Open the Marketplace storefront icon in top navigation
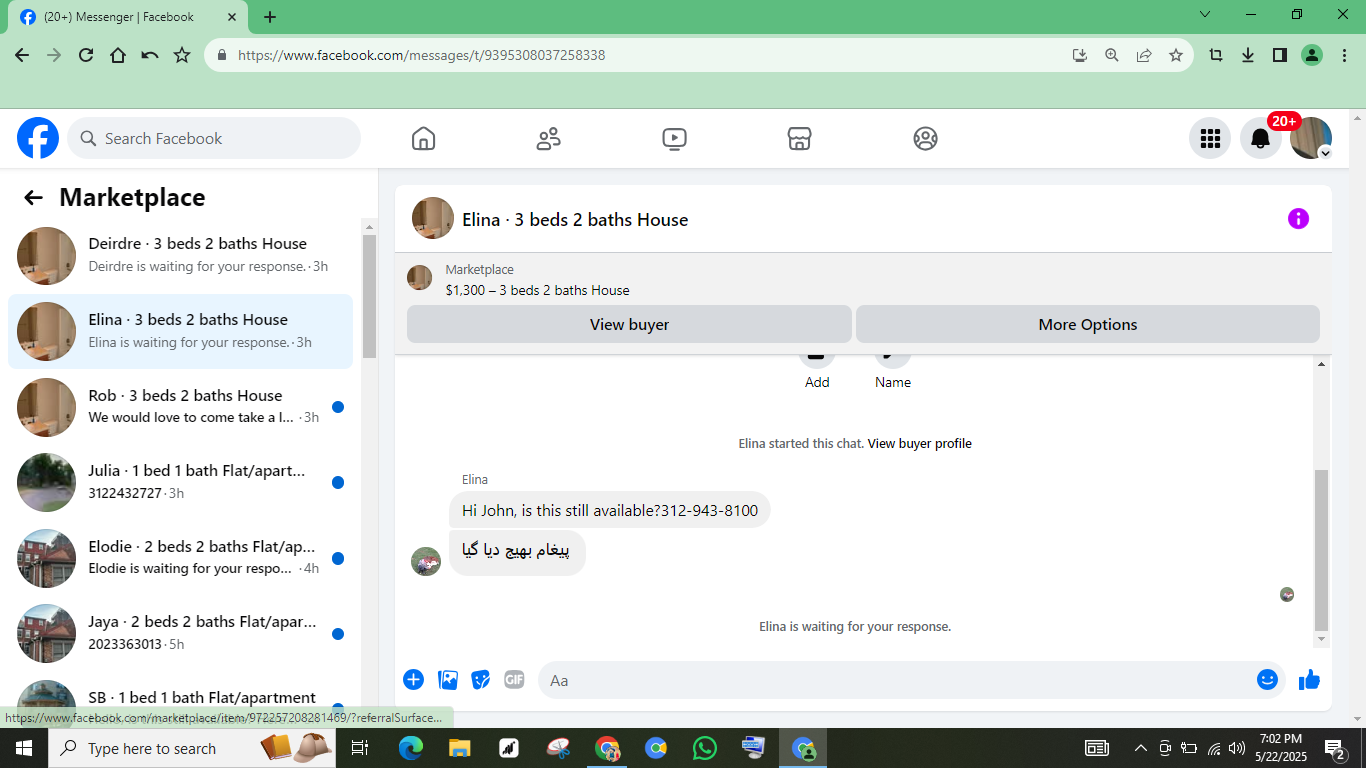The height and width of the screenshot is (768, 1366). pyautogui.click(x=799, y=138)
